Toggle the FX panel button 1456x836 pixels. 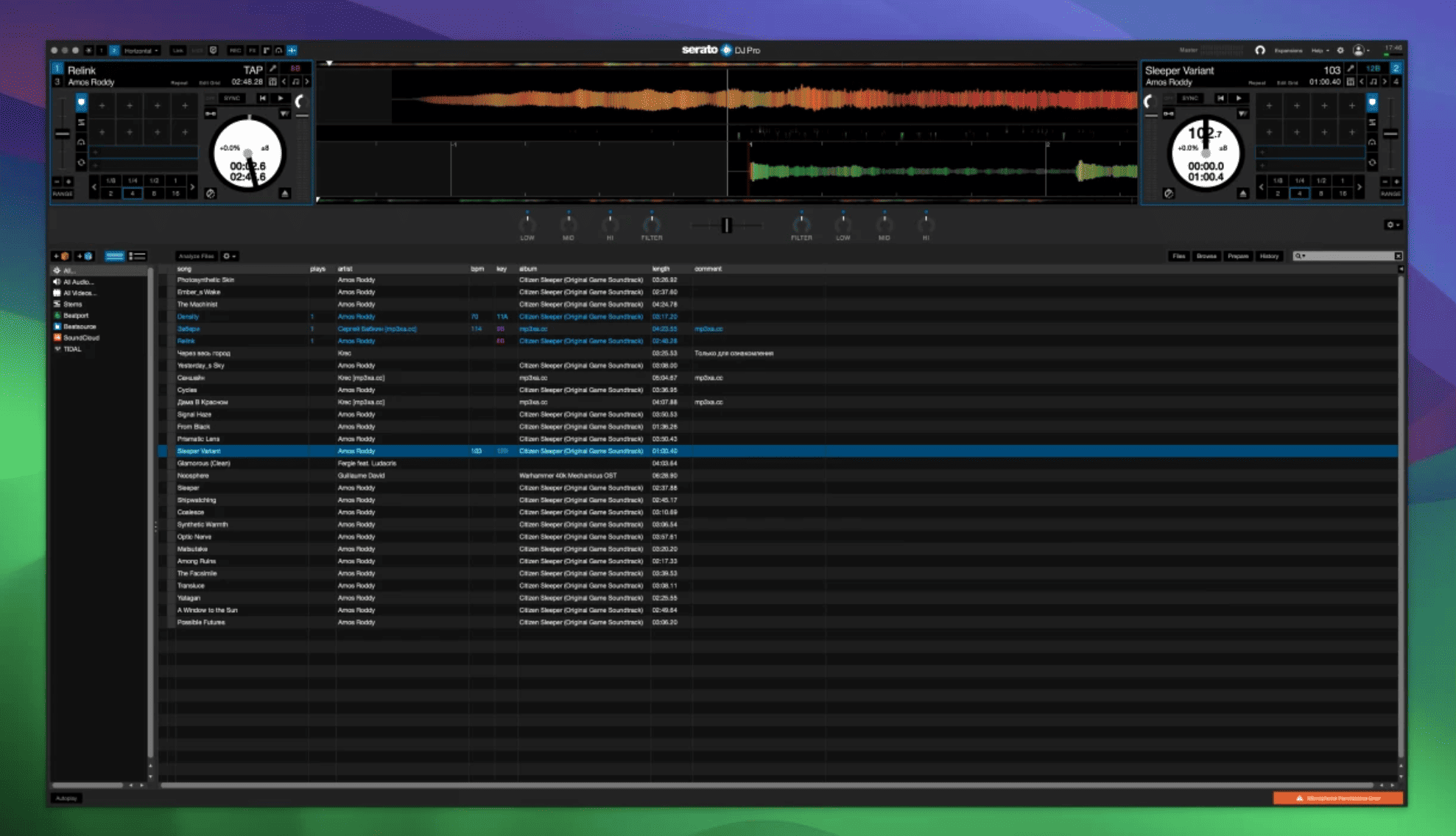click(253, 50)
